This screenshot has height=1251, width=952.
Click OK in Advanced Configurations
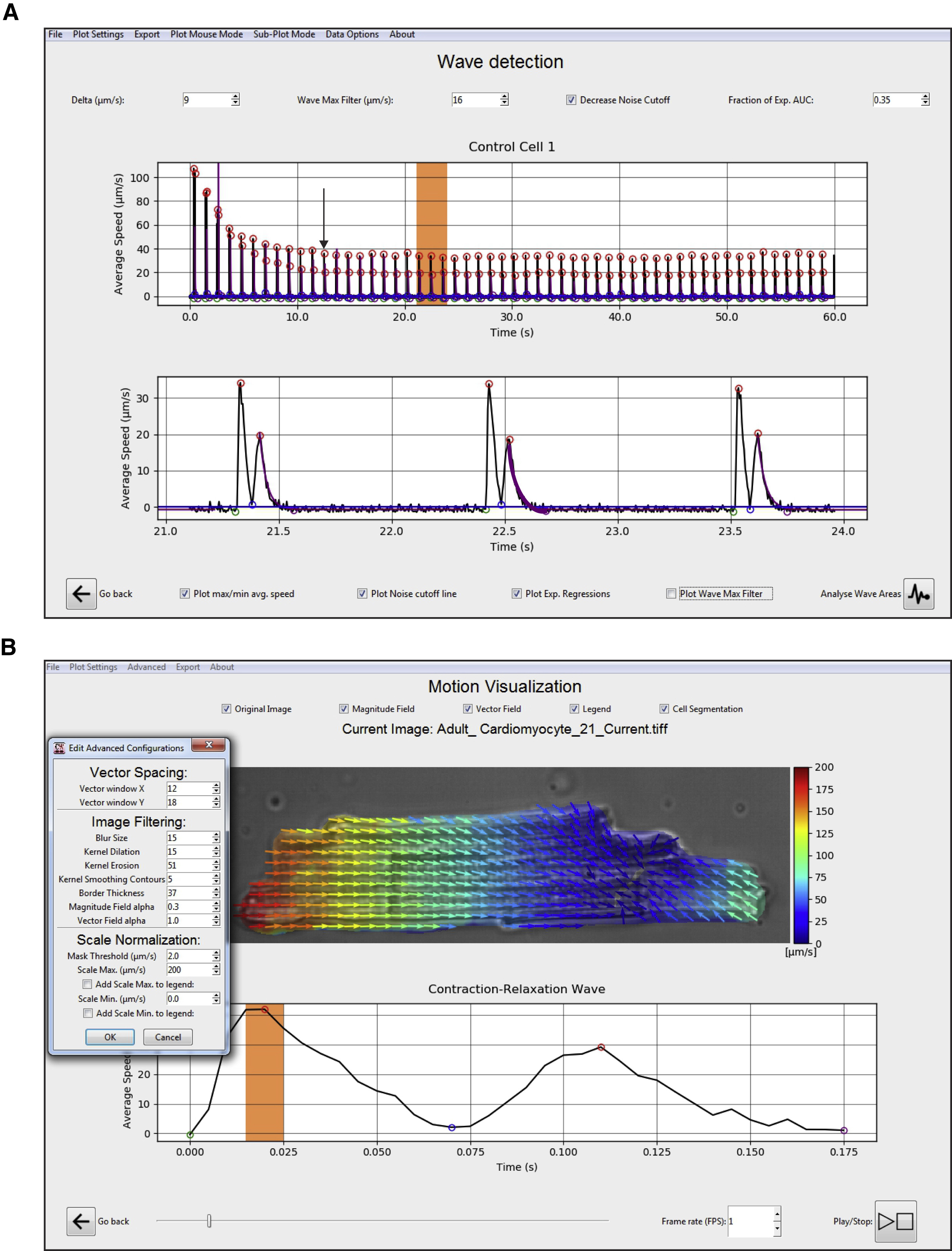(110, 1037)
